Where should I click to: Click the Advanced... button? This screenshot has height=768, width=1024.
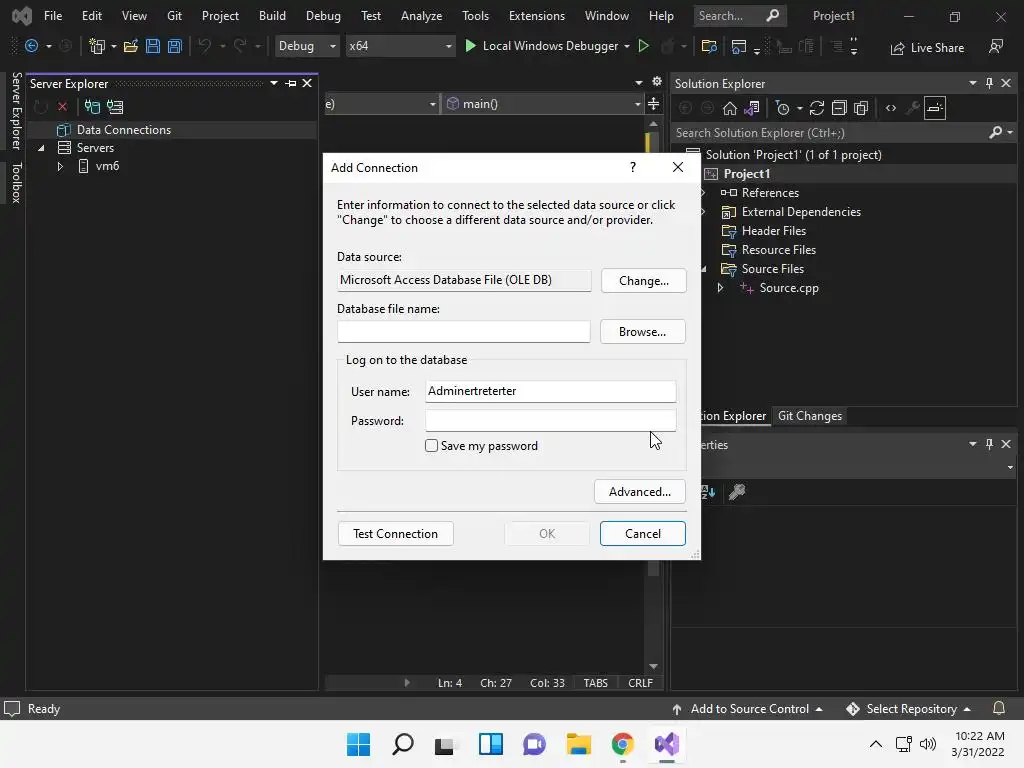(640, 492)
